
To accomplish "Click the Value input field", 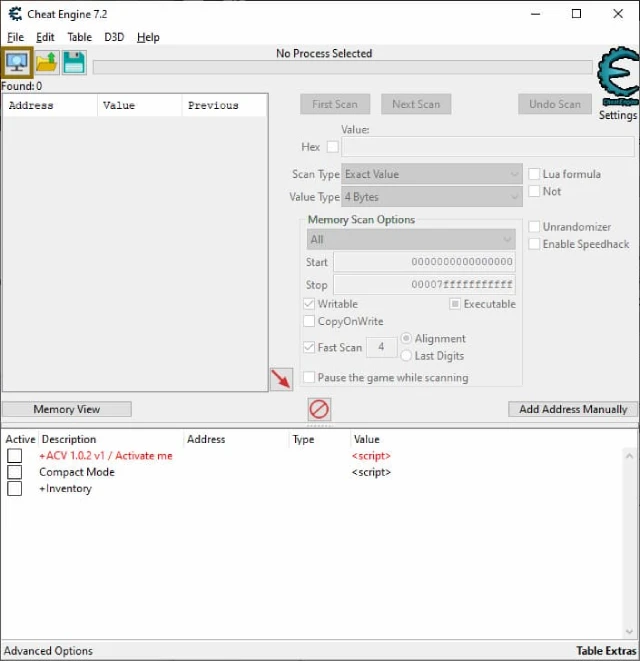I will coord(488,147).
